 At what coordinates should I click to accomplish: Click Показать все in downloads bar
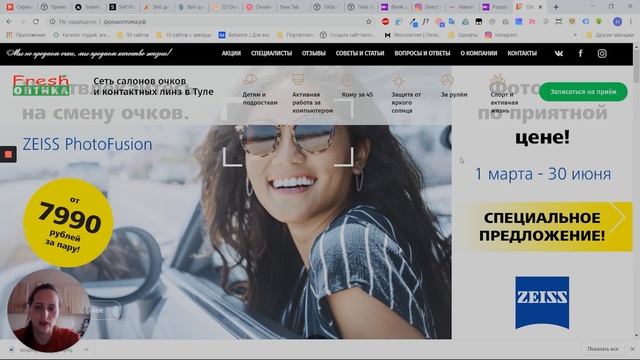[x=602, y=349]
